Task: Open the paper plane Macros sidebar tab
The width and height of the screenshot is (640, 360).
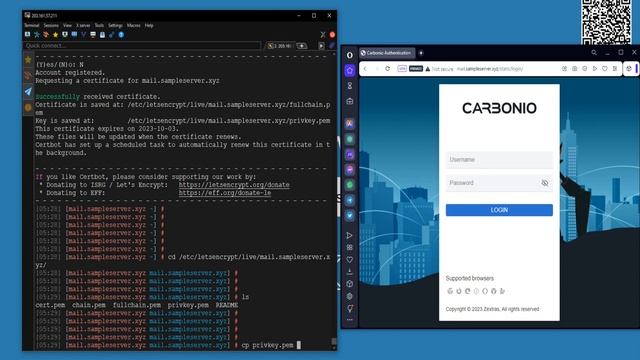Action: click(x=28, y=91)
